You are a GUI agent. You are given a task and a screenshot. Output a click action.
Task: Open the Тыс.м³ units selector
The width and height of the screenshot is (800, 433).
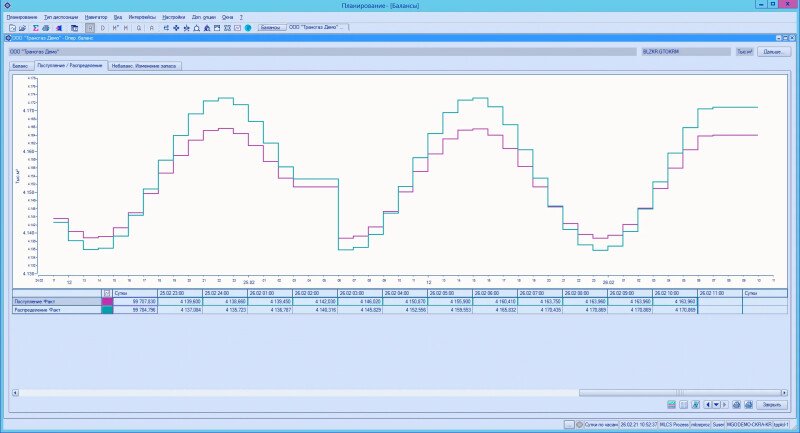coord(744,51)
